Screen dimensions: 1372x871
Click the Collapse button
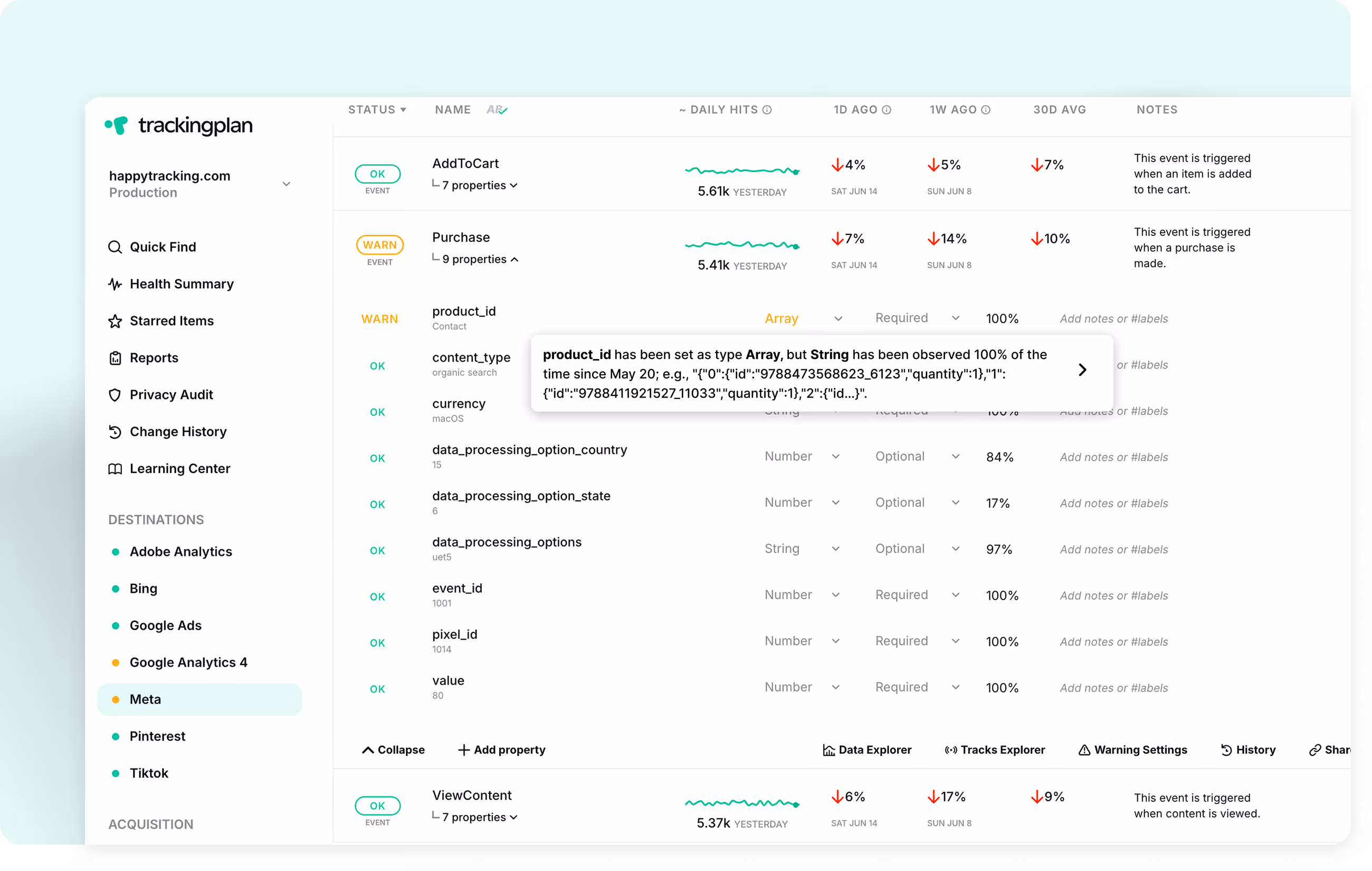point(393,750)
